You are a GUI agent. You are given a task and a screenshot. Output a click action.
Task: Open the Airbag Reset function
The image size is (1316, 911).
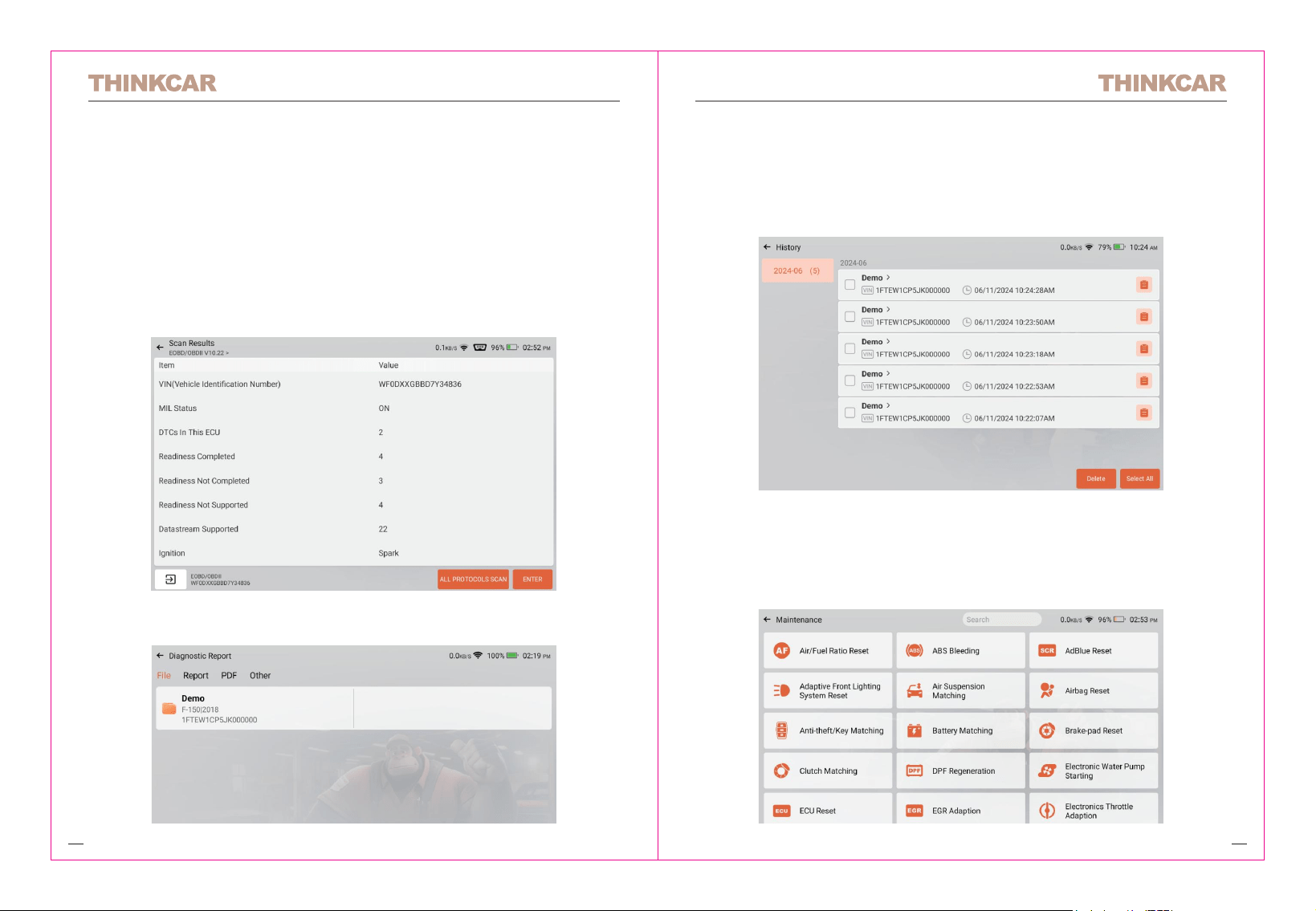click(1094, 690)
